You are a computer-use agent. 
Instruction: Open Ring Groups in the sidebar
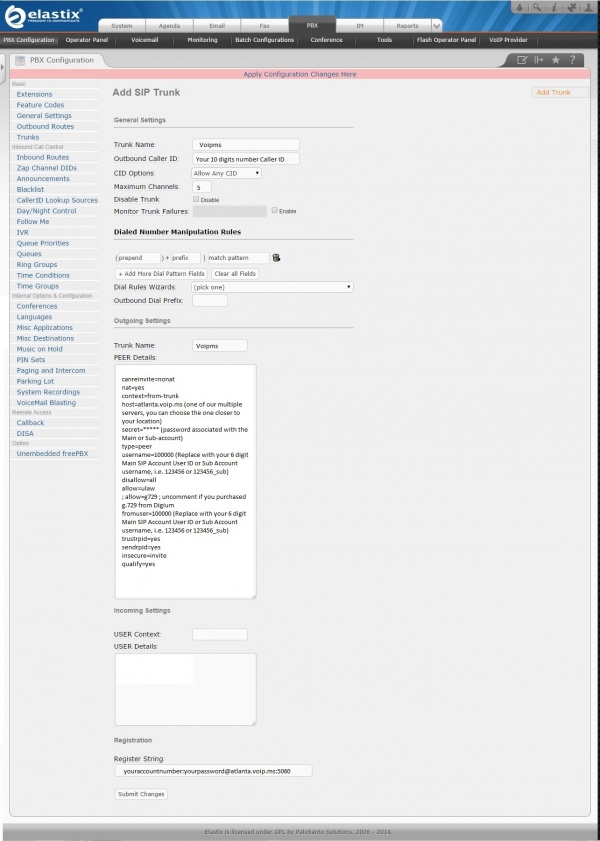pyautogui.click(x=36, y=264)
